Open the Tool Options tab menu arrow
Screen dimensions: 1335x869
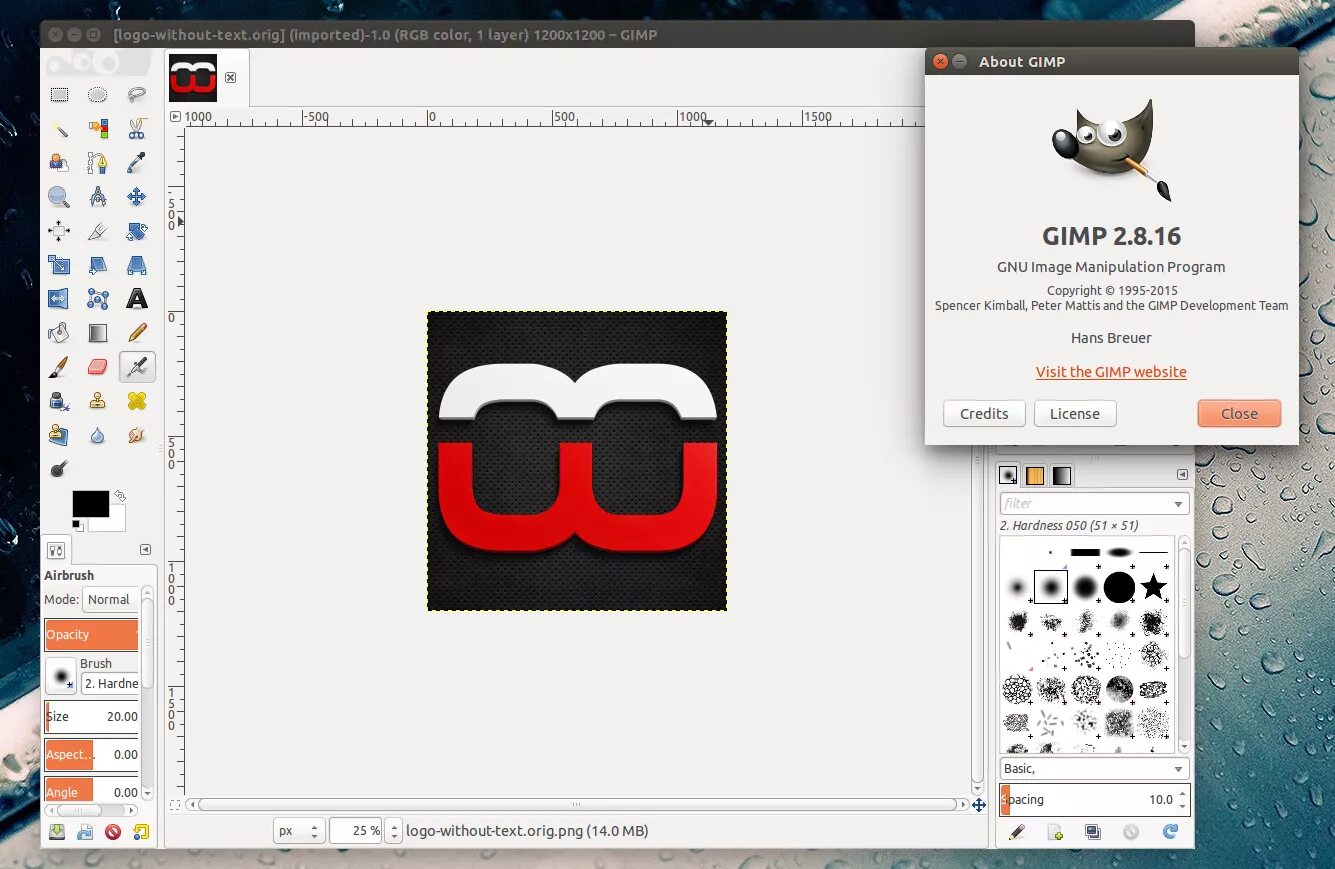point(145,549)
